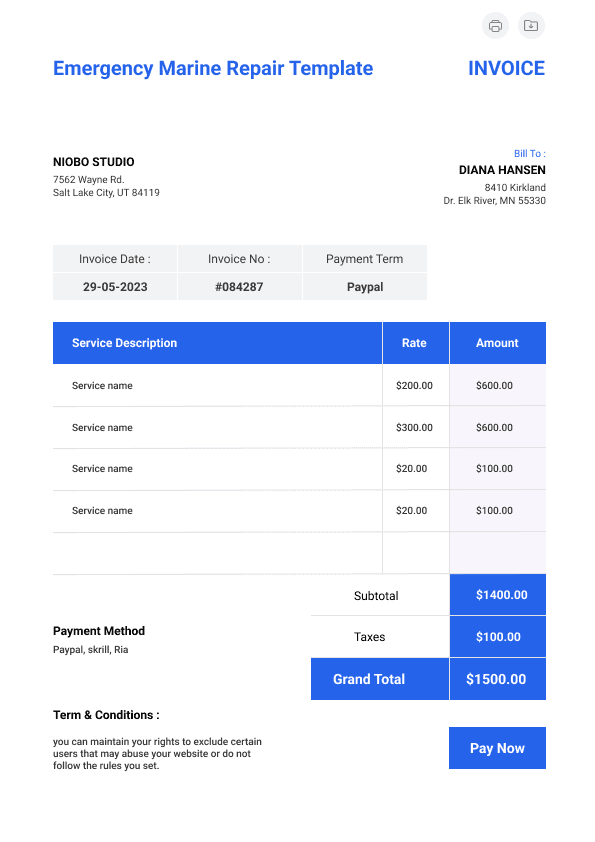
Task: Click the Subtotal label
Action: pyautogui.click(x=376, y=596)
